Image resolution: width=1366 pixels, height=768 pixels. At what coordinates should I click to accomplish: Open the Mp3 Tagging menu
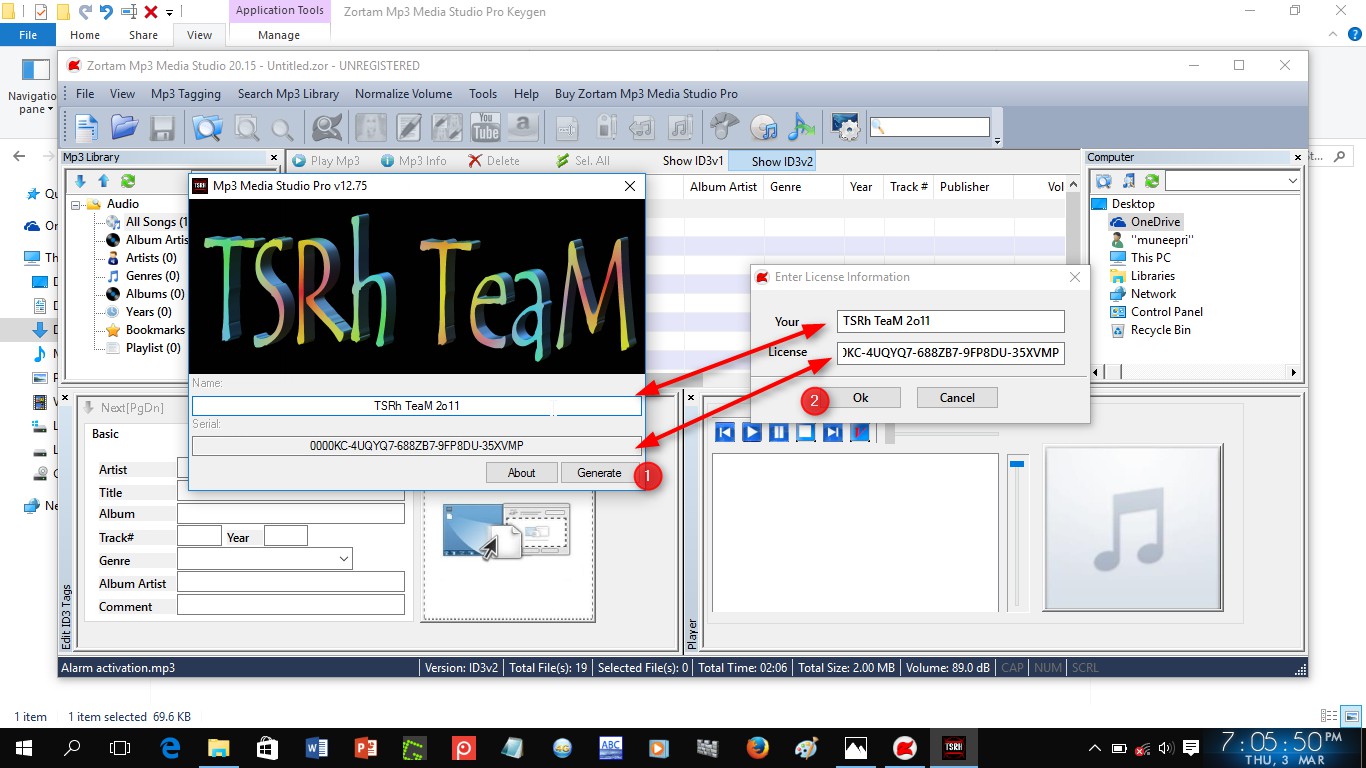point(186,94)
